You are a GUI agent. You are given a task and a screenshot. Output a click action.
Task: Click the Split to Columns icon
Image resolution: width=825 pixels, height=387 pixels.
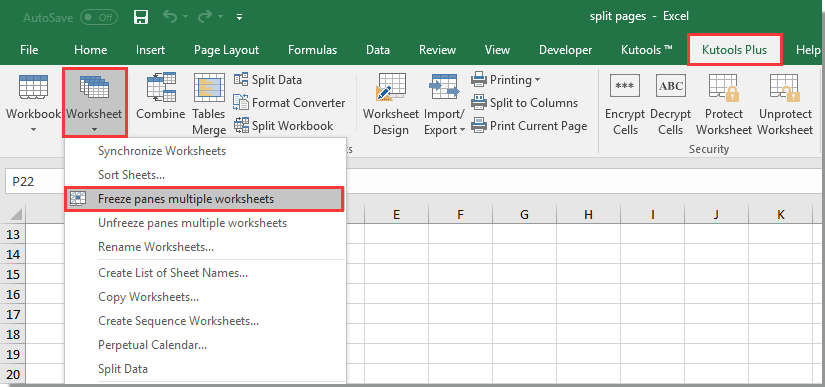click(479, 103)
